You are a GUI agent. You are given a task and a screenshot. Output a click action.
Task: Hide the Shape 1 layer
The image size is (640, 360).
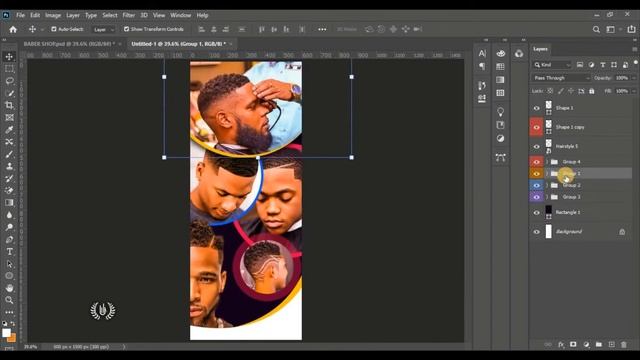click(x=536, y=108)
